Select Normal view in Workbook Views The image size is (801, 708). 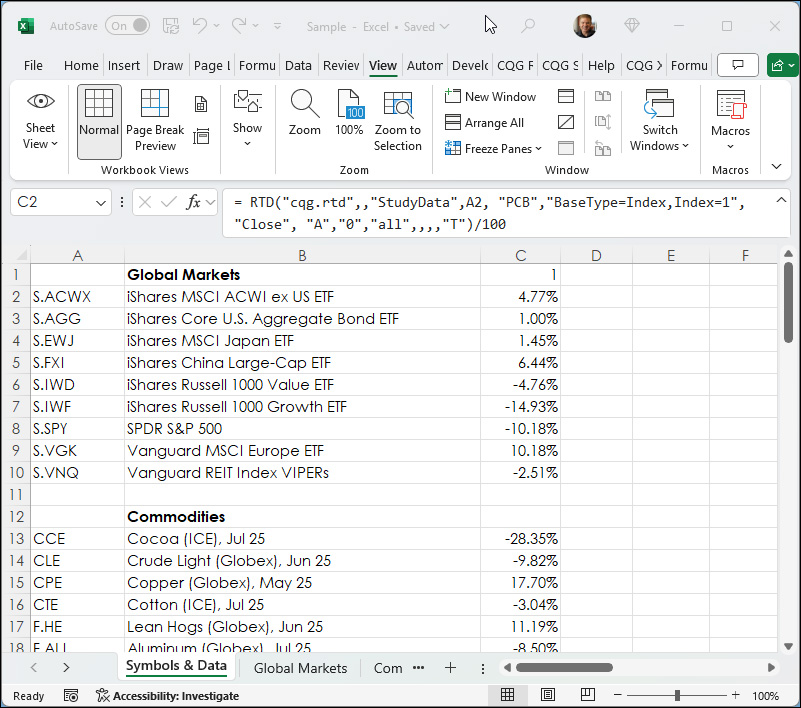99,122
